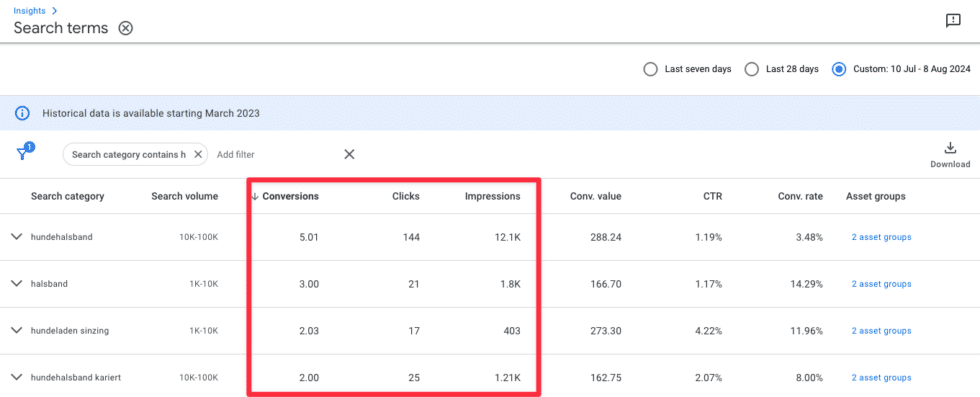Click the hundeladen sinzing category name
Screen dimensions: 980x397
pos(70,331)
